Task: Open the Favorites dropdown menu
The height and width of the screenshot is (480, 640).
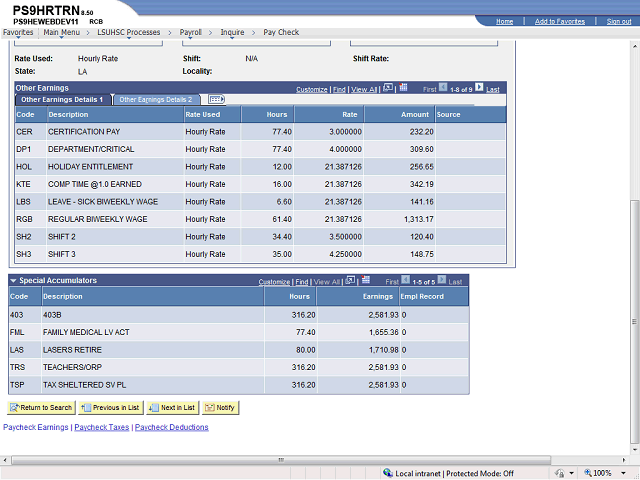Action: tap(18, 32)
